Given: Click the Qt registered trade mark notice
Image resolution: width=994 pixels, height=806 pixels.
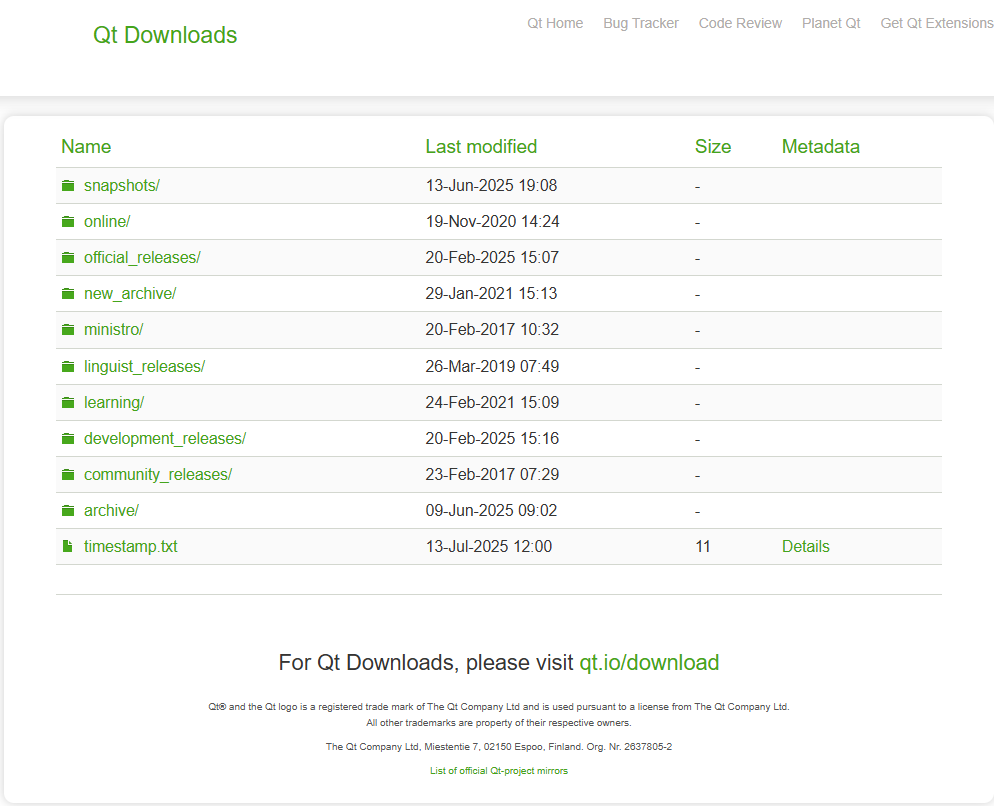Looking at the screenshot, I should point(499,707).
